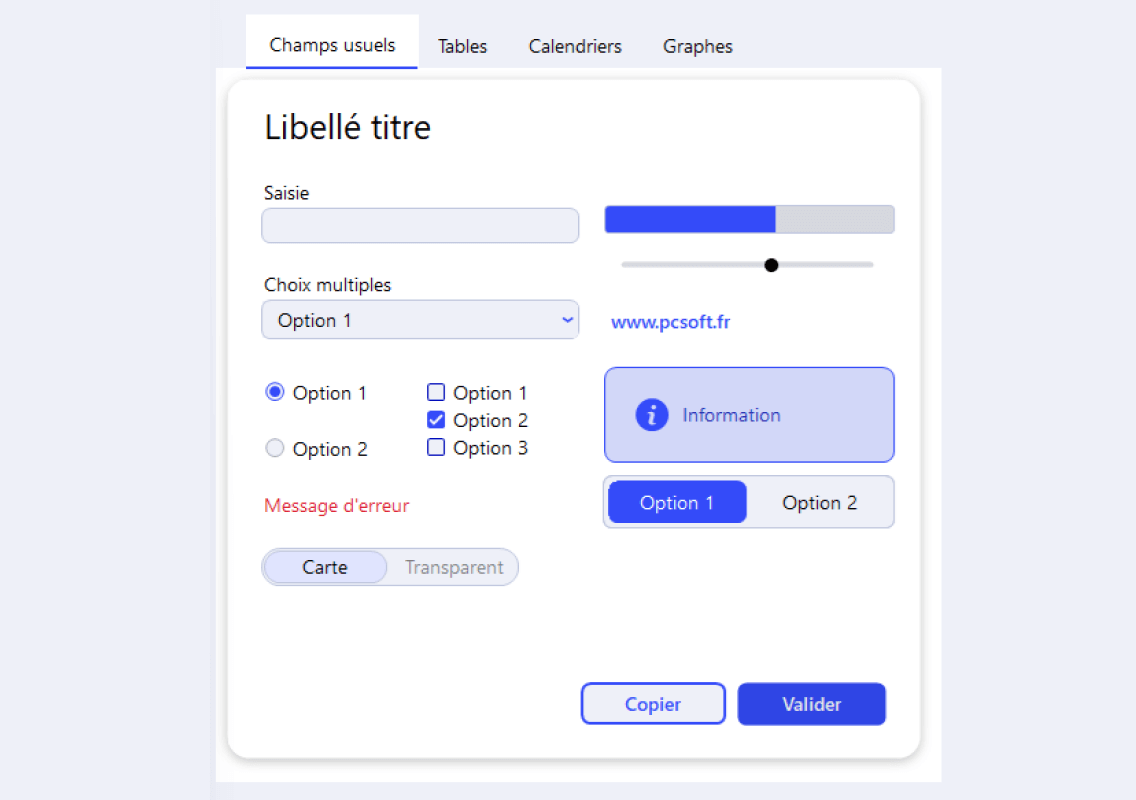Image resolution: width=1136 pixels, height=800 pixels.
Task: Check the Option 1 checkbox
Action: [436, 393]
